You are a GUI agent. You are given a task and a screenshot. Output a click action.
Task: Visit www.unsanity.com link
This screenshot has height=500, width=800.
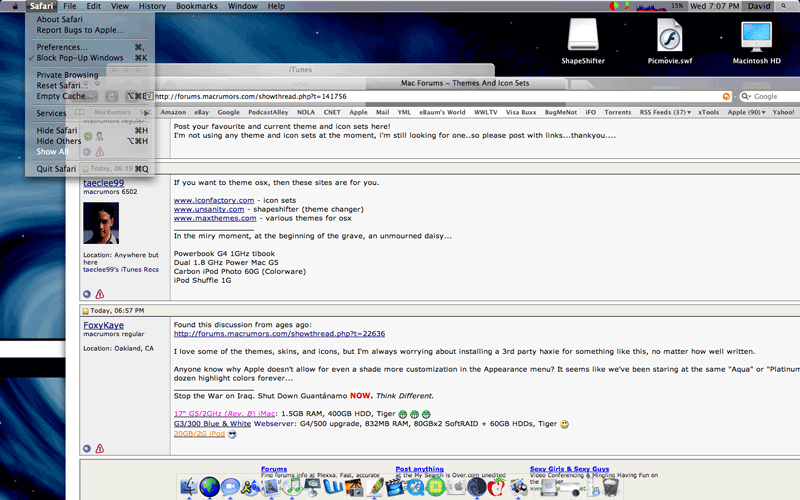point(209,209)
